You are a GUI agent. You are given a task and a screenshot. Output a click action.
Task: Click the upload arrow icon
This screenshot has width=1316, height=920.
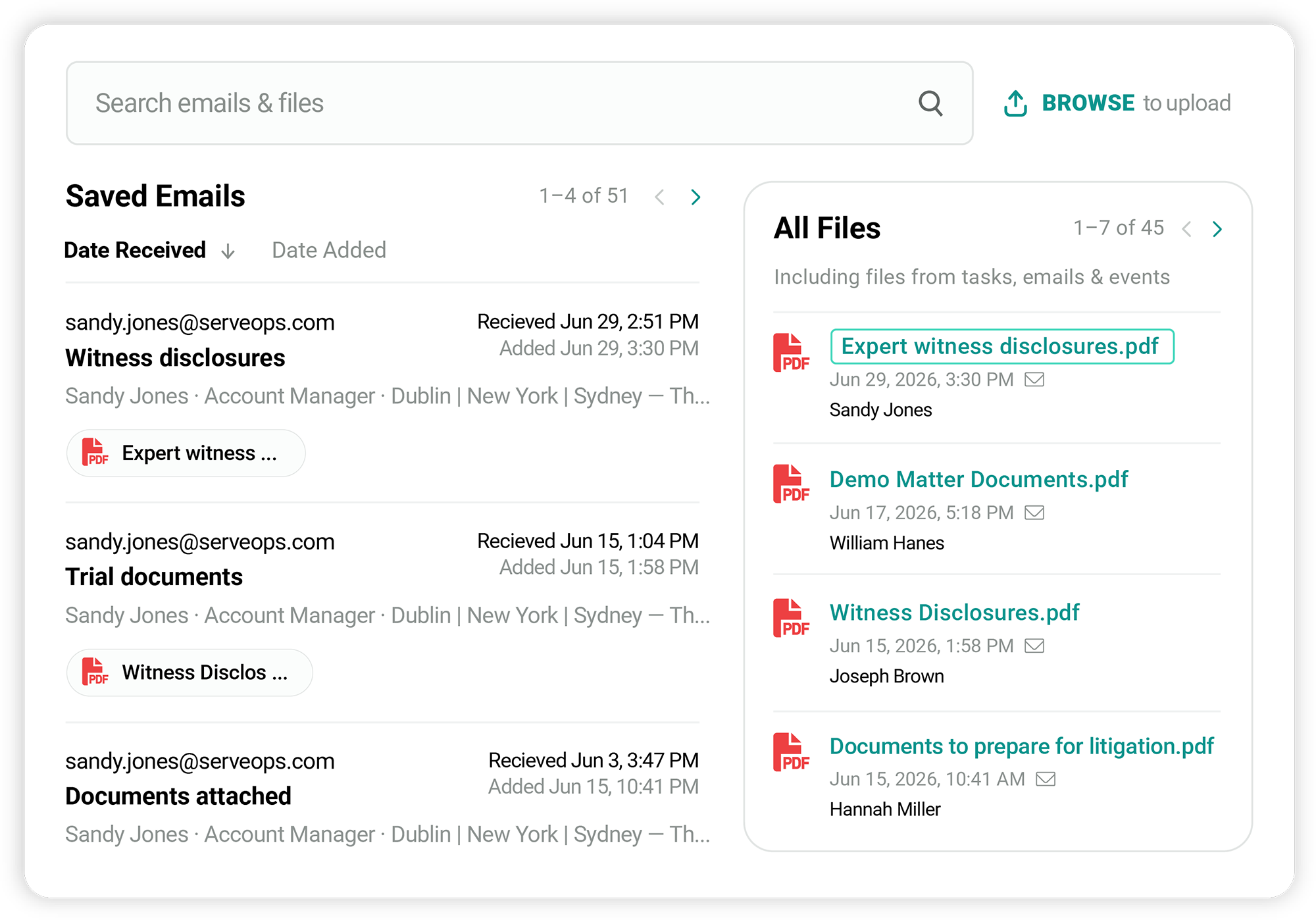click(x=1015, y=103)
